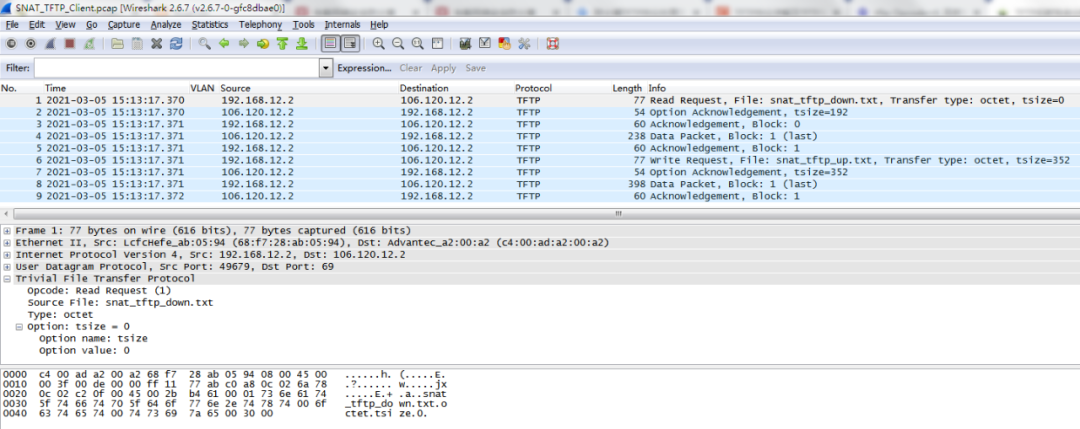Open the Capture menu
The width and height of the screenshot is (1080, 429).
point(124,25)
